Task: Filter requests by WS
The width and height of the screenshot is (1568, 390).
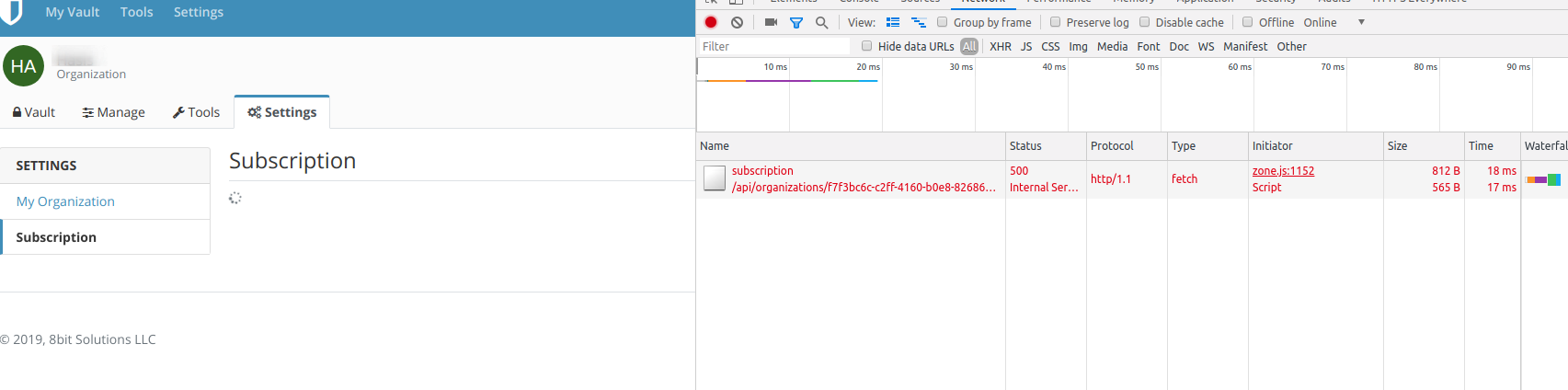Action: [x=1206, y=46]
